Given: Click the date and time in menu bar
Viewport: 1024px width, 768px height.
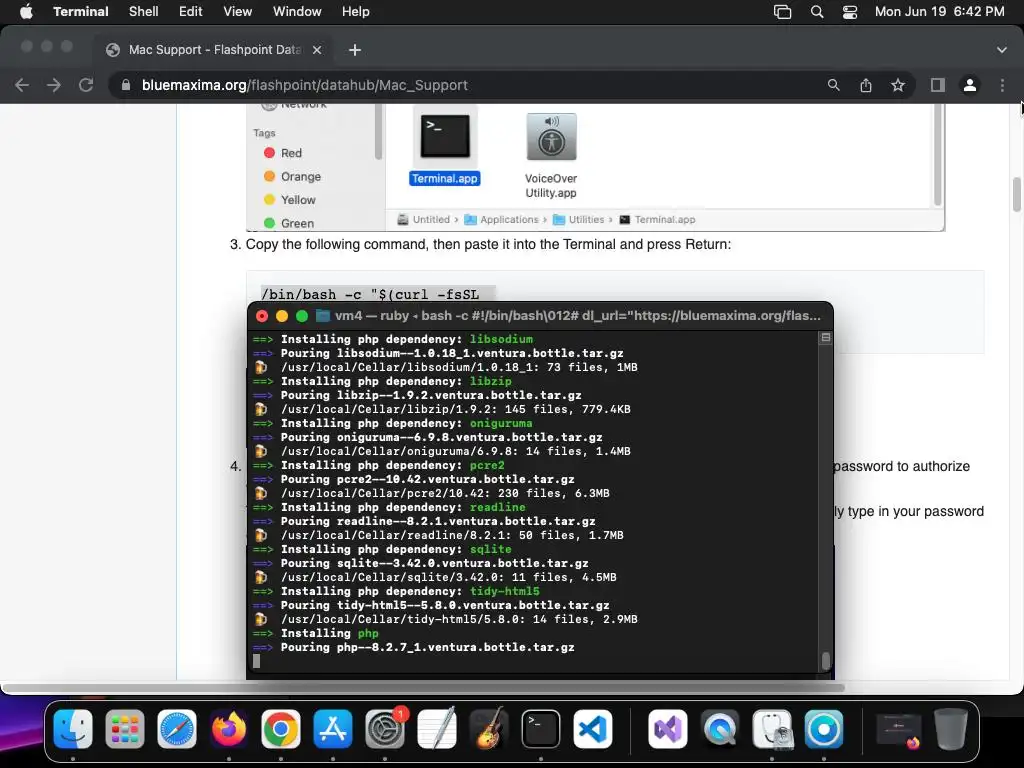Looking at the screenshot, I should 939,11.
